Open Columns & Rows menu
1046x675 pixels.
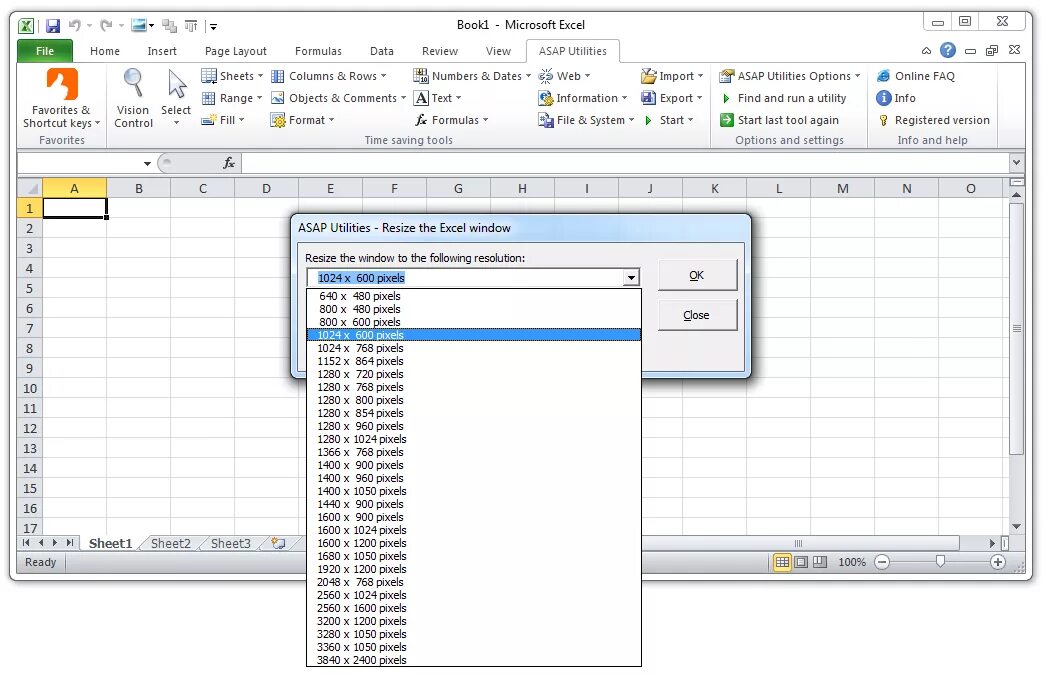click(x=328, y=76)
